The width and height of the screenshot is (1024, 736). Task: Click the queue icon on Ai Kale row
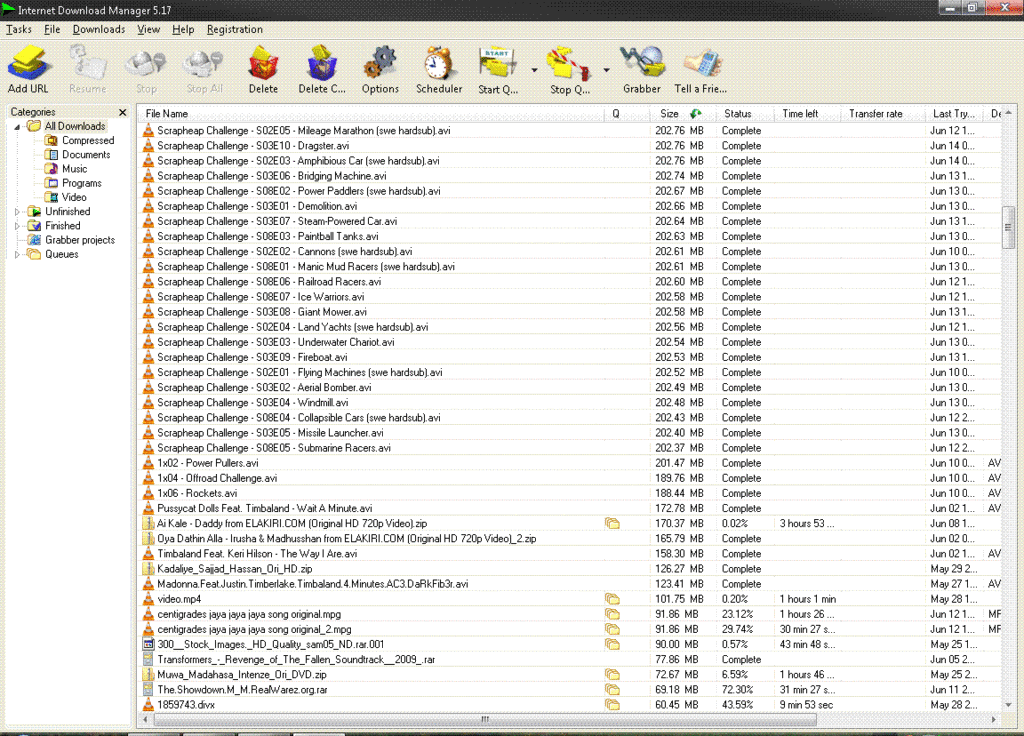pyautogui.click(x=612, y=523)
